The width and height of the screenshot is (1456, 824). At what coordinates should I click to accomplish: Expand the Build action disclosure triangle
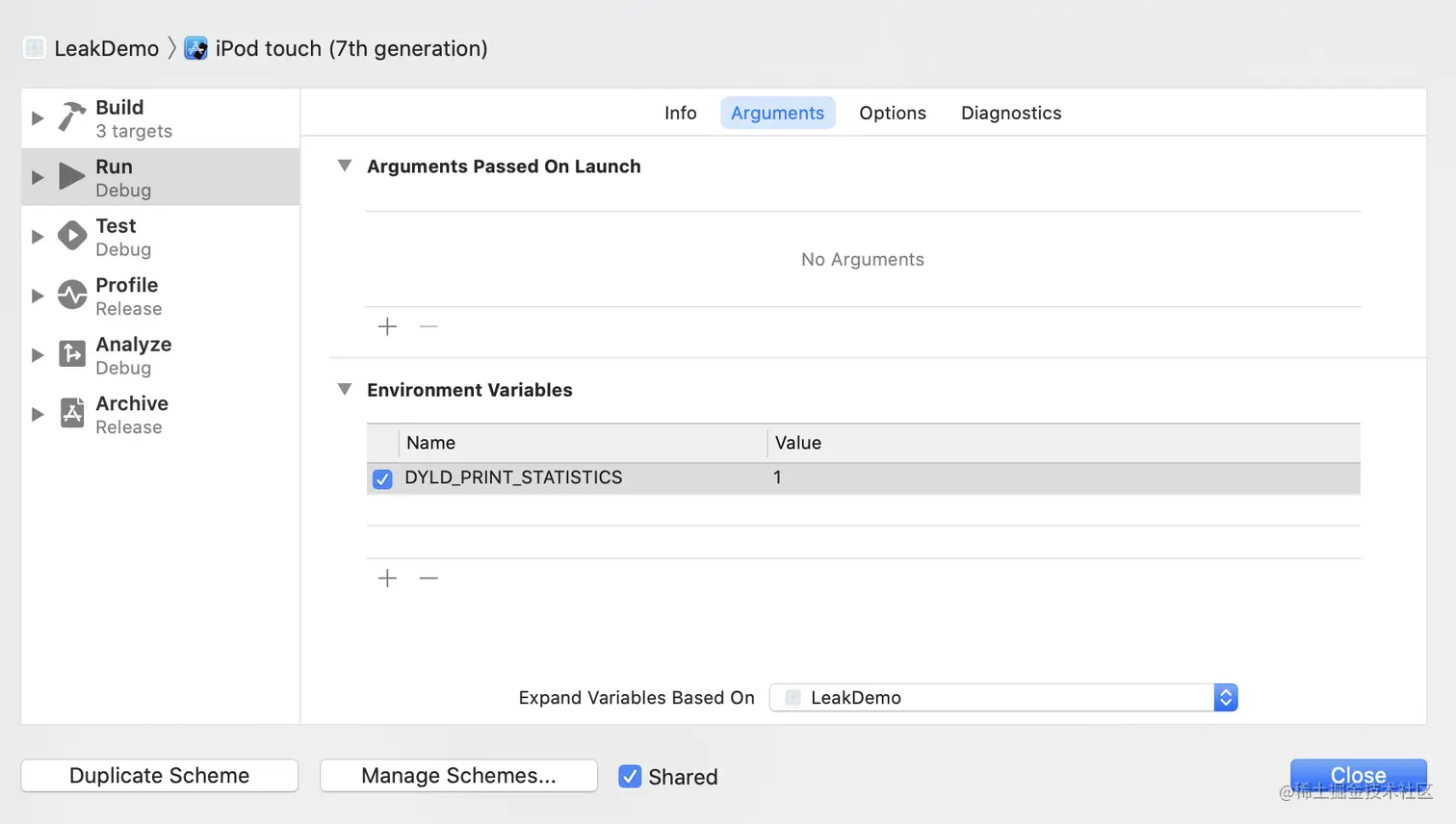(x=38, y=117)
